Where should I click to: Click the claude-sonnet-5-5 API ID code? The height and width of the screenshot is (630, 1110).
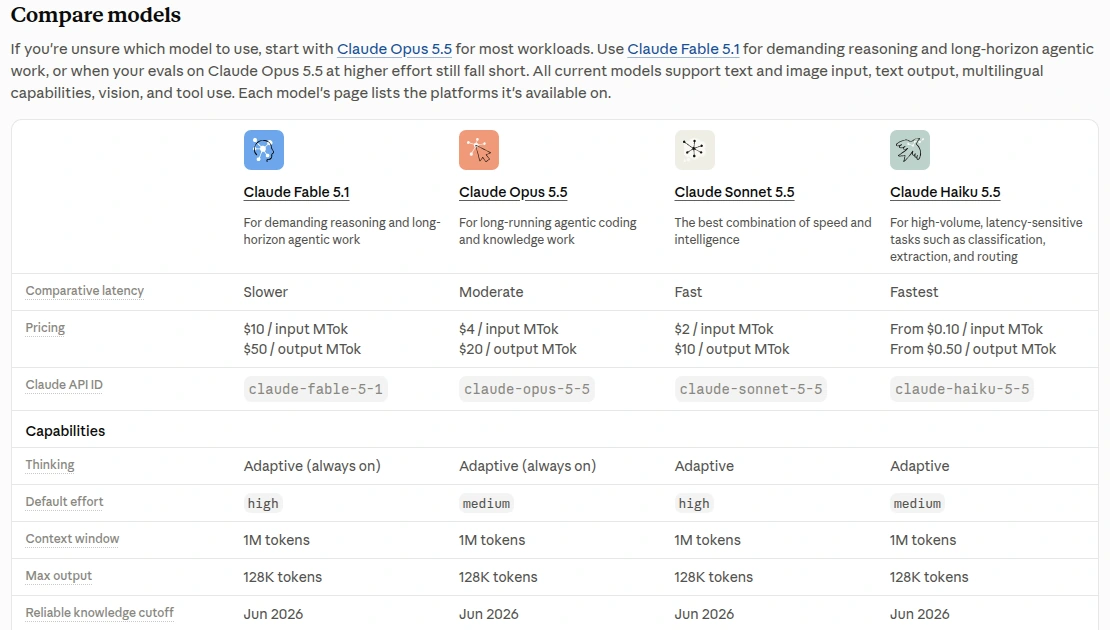coord(751,389)
